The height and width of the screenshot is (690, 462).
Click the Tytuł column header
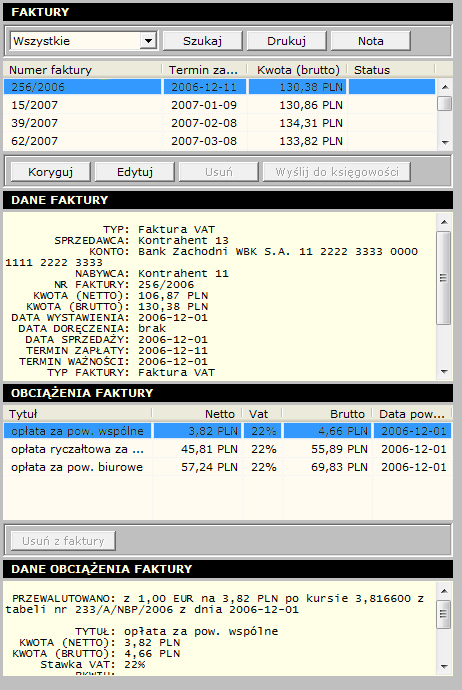77,414
